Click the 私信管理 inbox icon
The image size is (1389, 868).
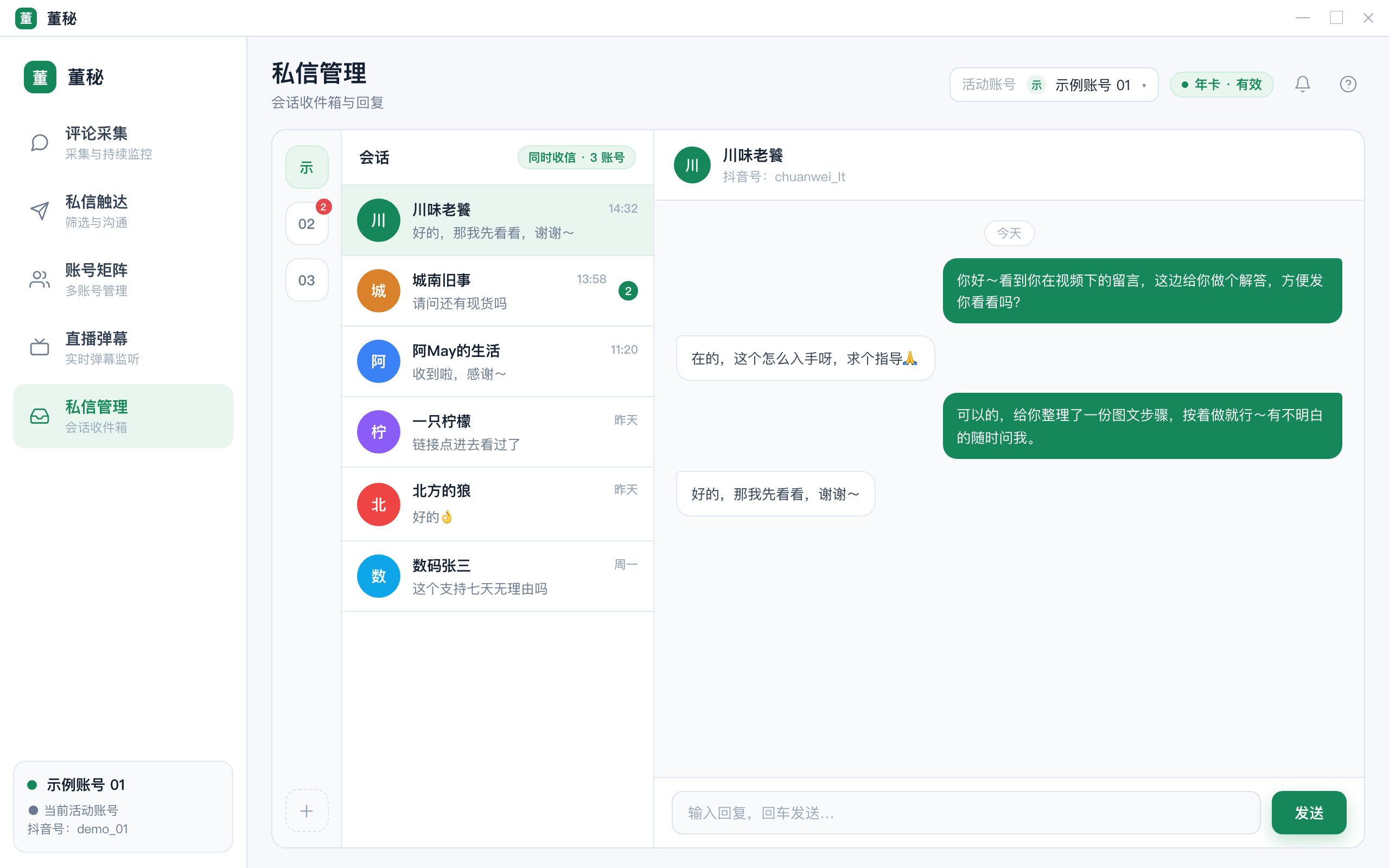tap(39, 416)
